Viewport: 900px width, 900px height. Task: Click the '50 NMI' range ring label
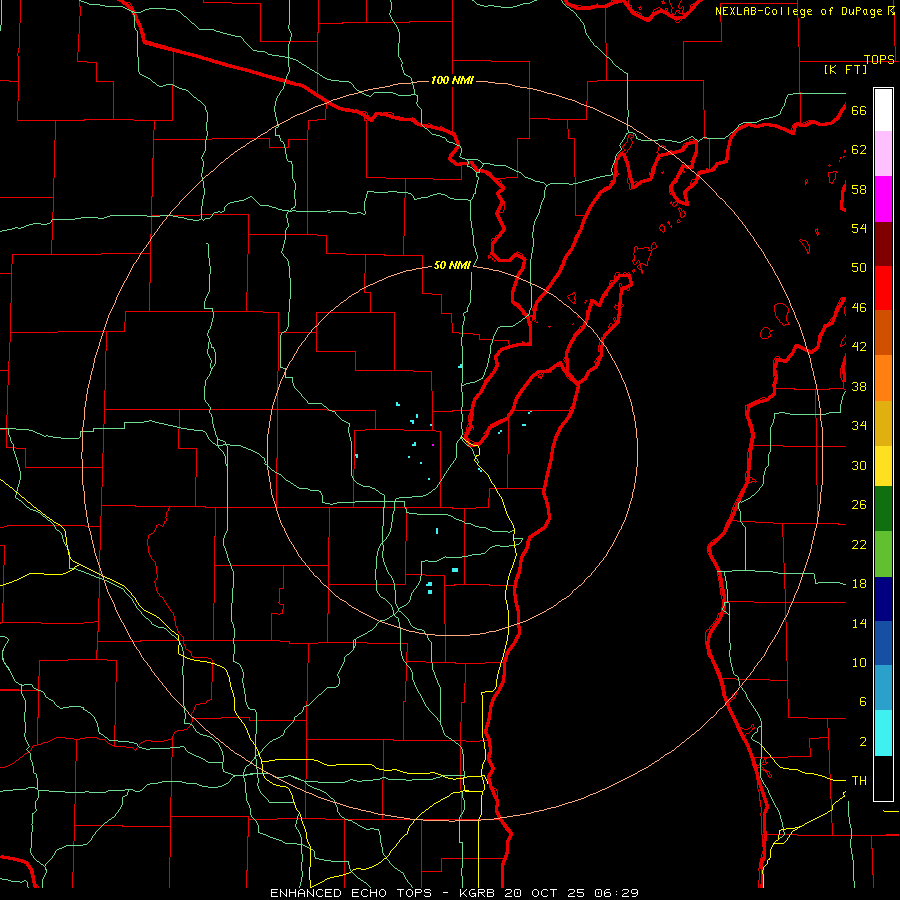452,265
